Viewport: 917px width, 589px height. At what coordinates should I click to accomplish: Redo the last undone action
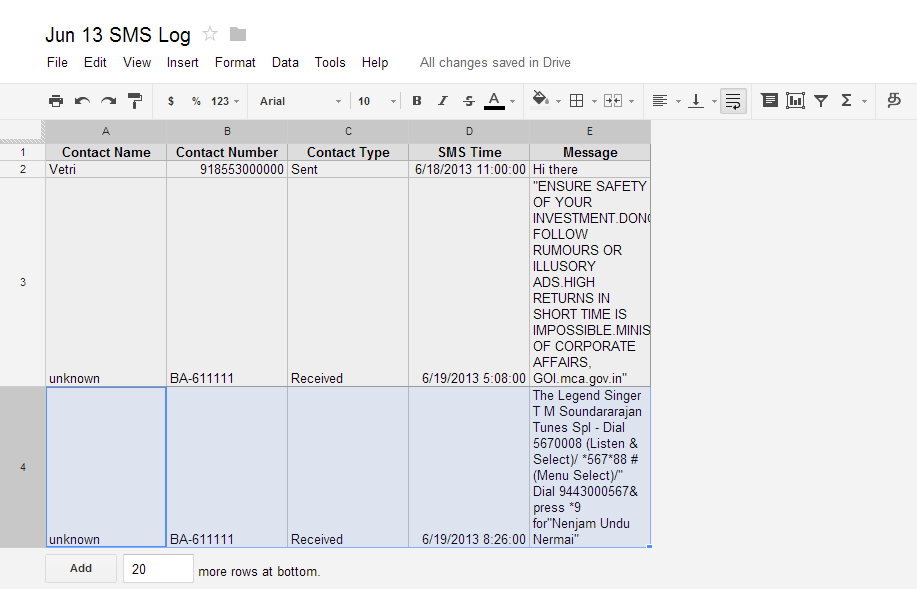pyautogui.click(x=108, y=101)
